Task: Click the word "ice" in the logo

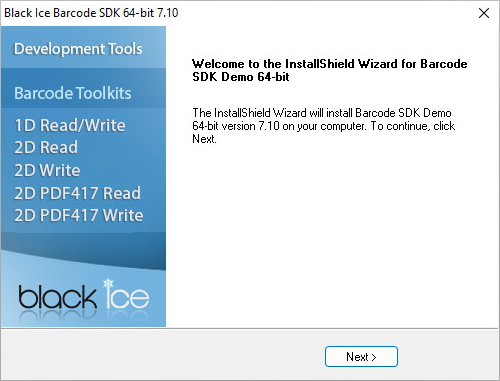Action: pyautogui.click(x=127, y=297)
